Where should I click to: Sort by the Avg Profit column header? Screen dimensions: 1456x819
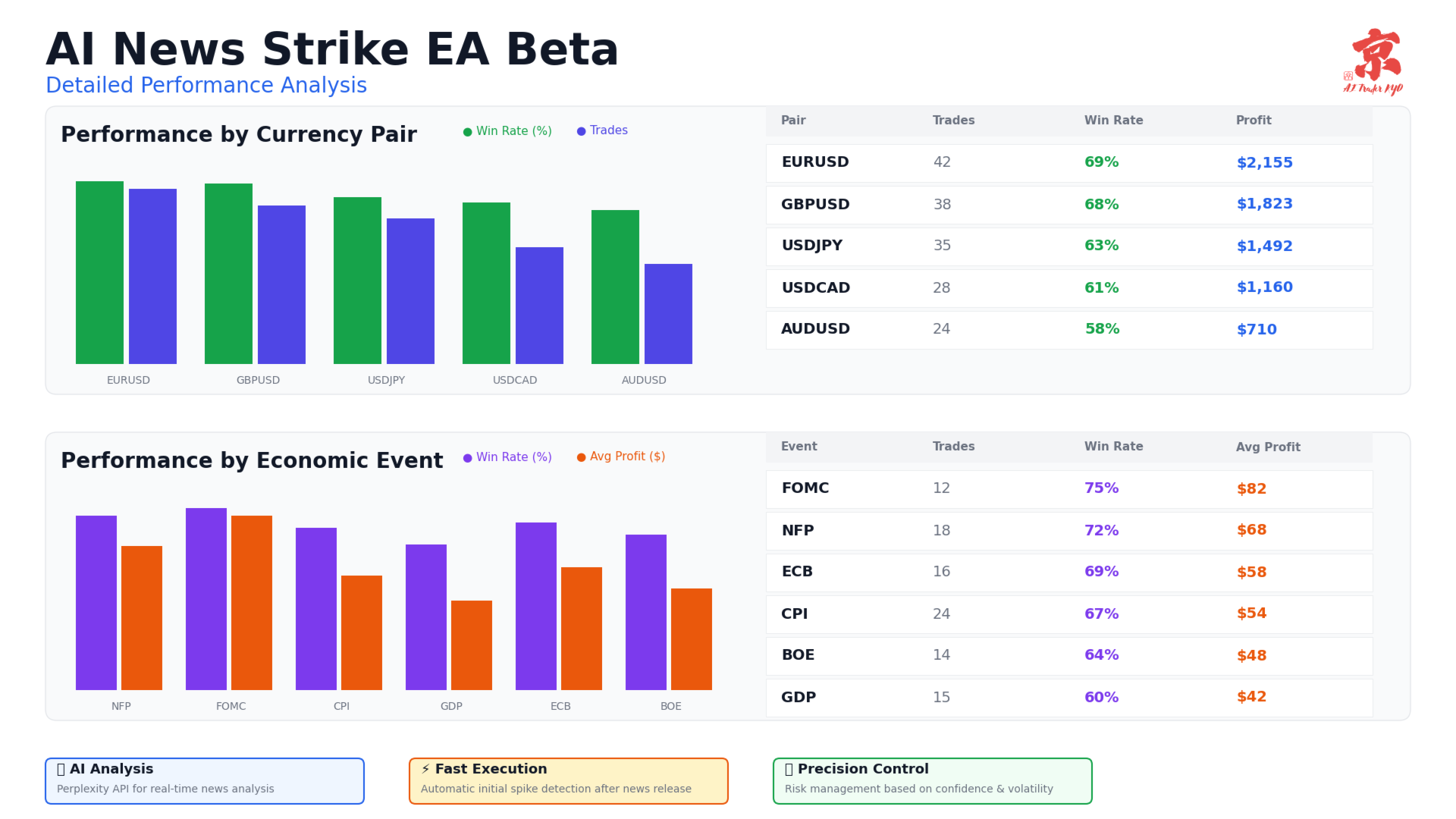[x=1268, y=447]
